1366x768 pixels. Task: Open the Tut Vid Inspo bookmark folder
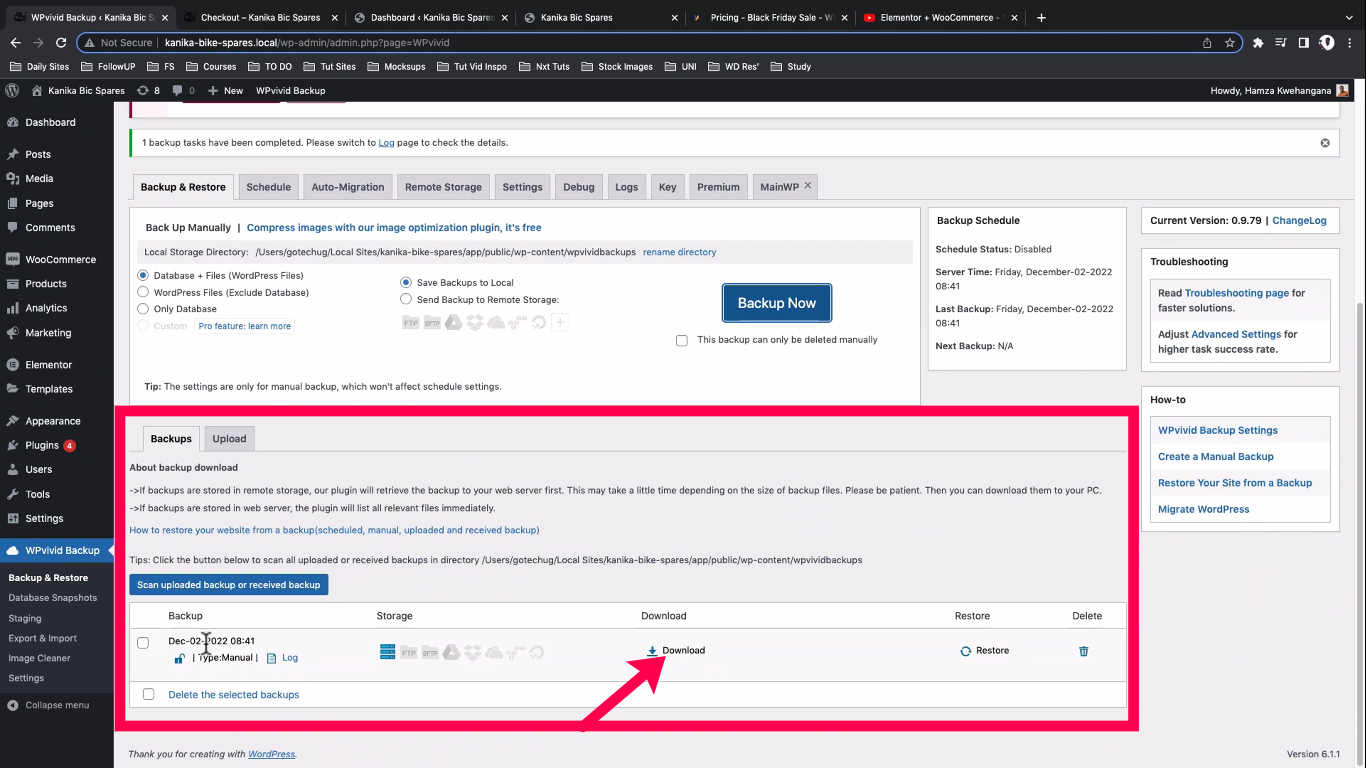[472, 67]
